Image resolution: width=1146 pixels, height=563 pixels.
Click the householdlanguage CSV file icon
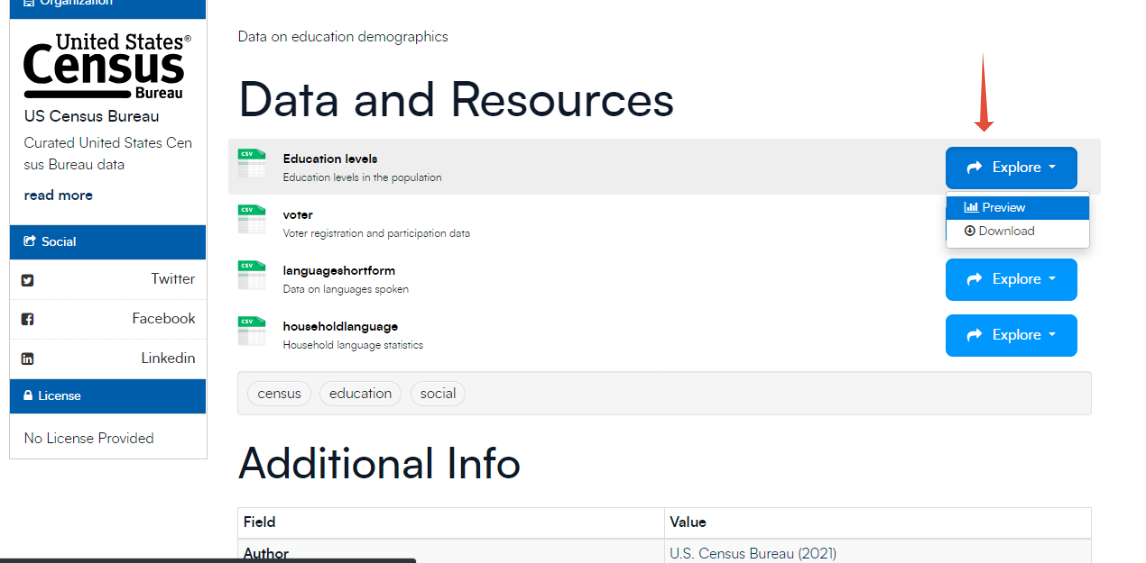coord(251,332)
